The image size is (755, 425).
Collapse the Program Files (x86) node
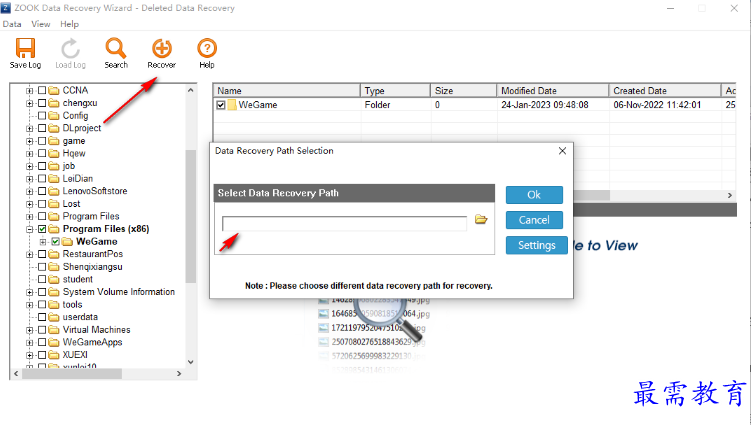(29, 229)
